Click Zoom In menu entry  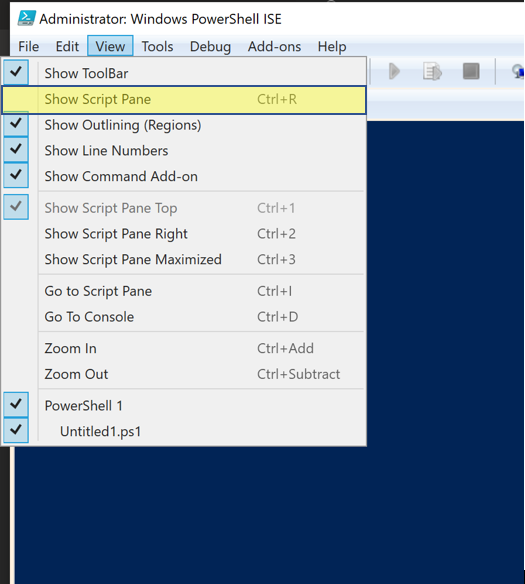click(x=184, y=349)
